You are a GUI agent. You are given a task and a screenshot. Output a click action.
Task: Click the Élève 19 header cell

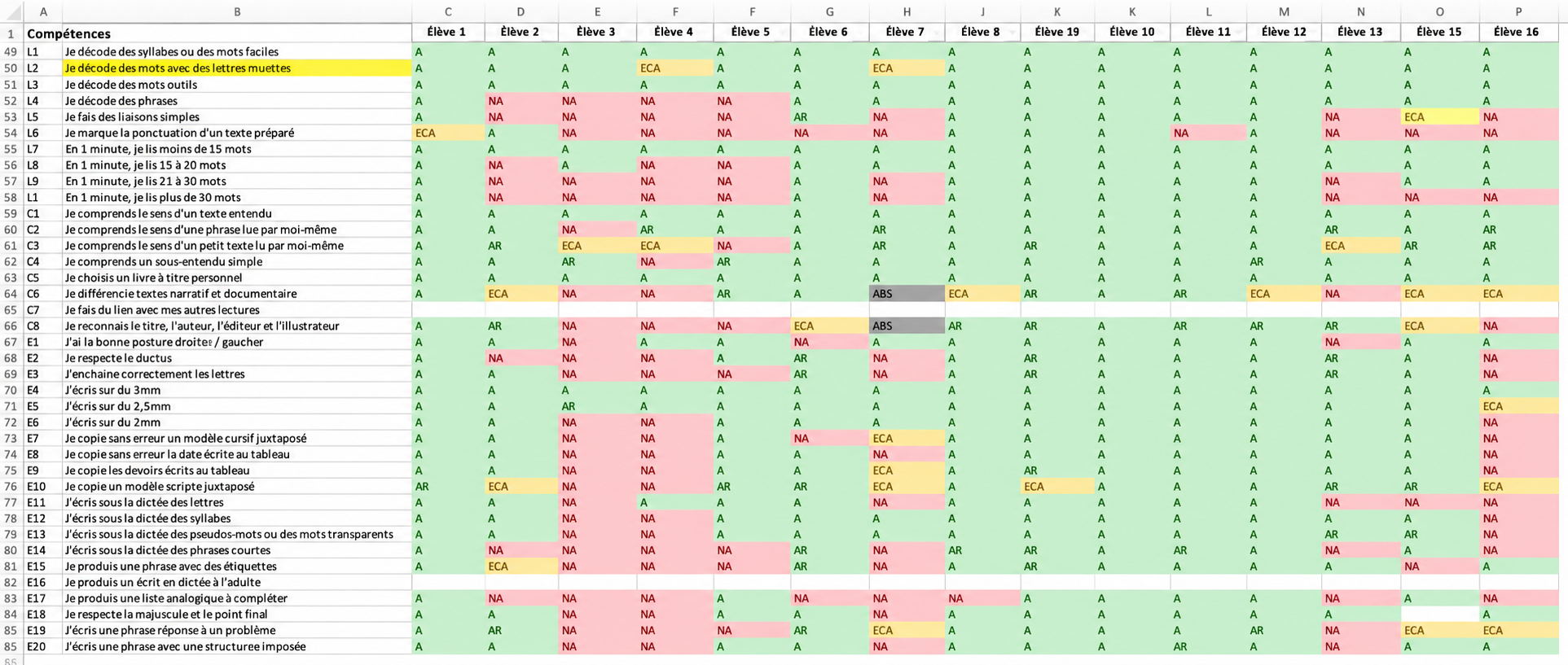[x=1056, y=32]
